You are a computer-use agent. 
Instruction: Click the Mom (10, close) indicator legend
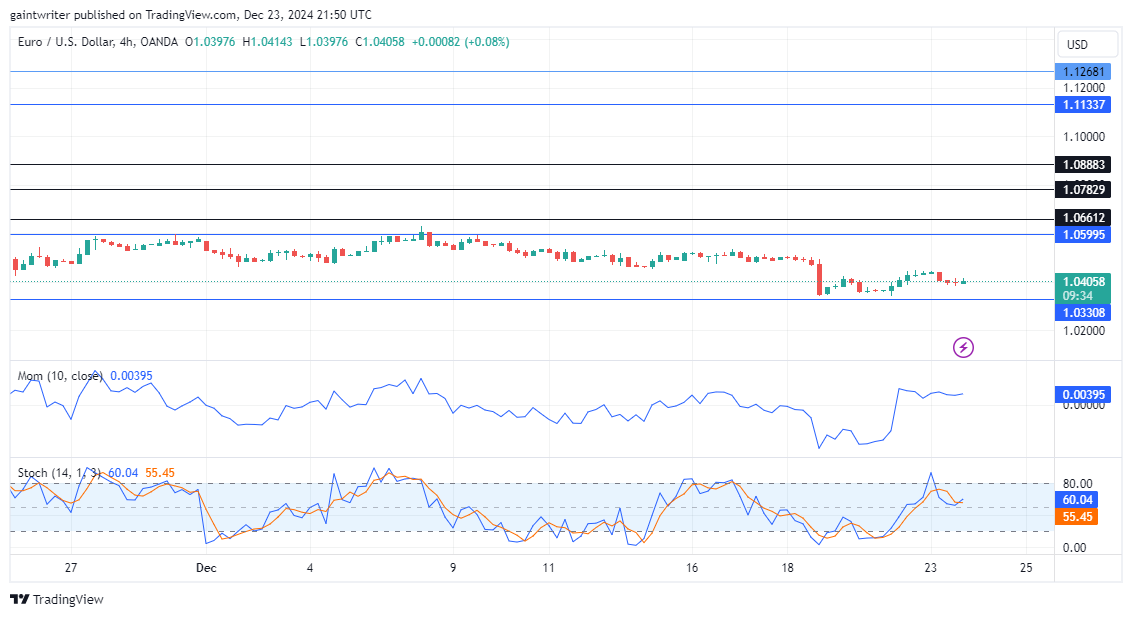[60, 376]
